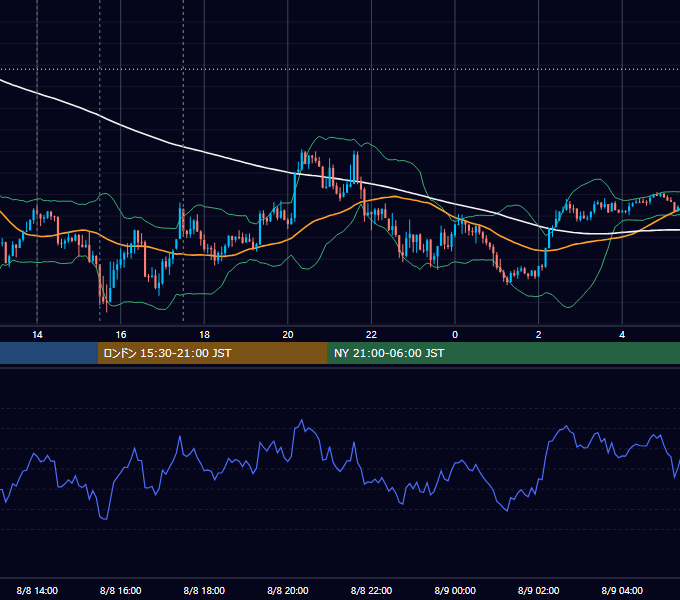Click the 8/9 02:00 timestamp label

(x=539, y=590)
